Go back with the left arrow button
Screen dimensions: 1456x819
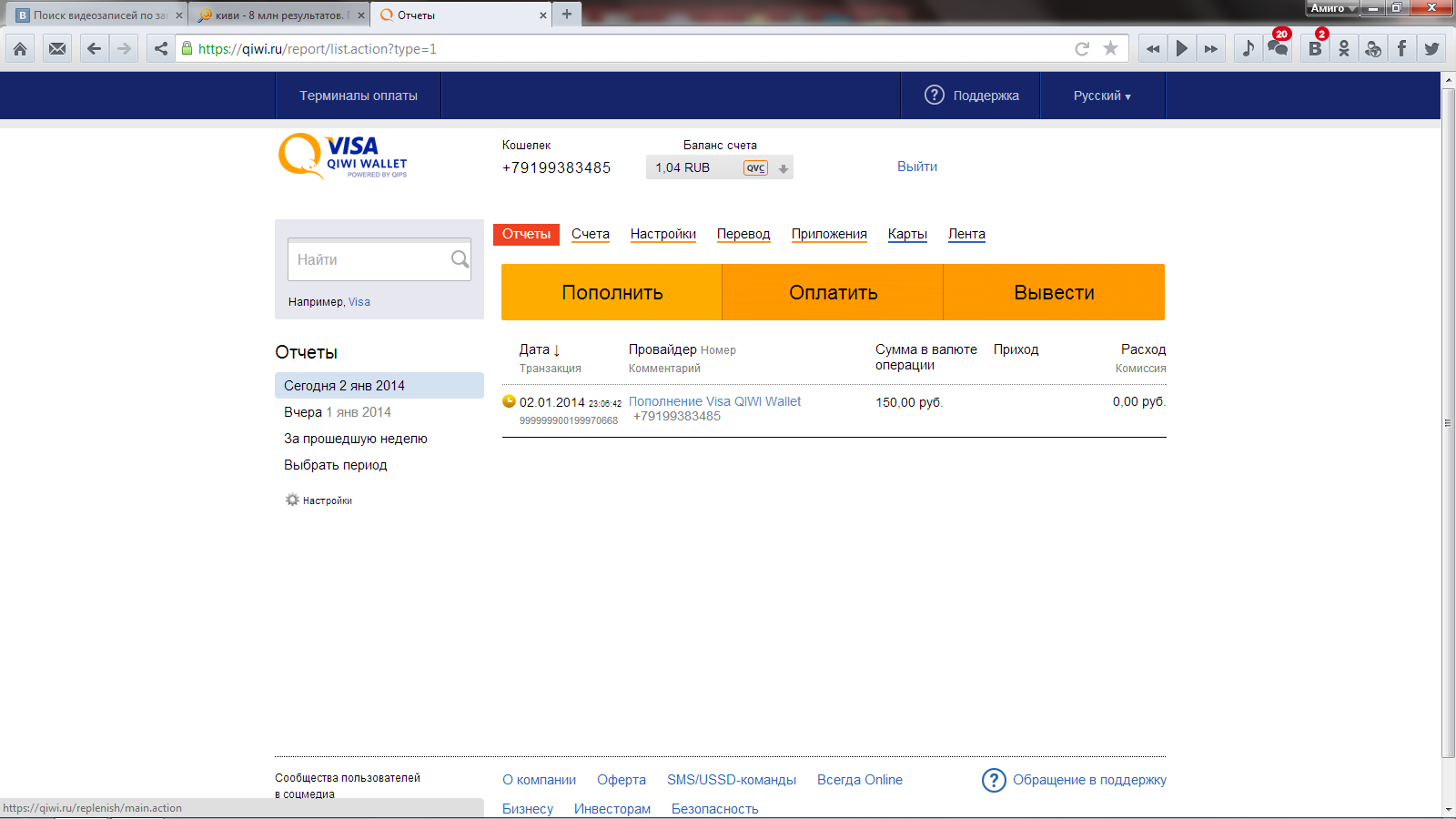94,49
